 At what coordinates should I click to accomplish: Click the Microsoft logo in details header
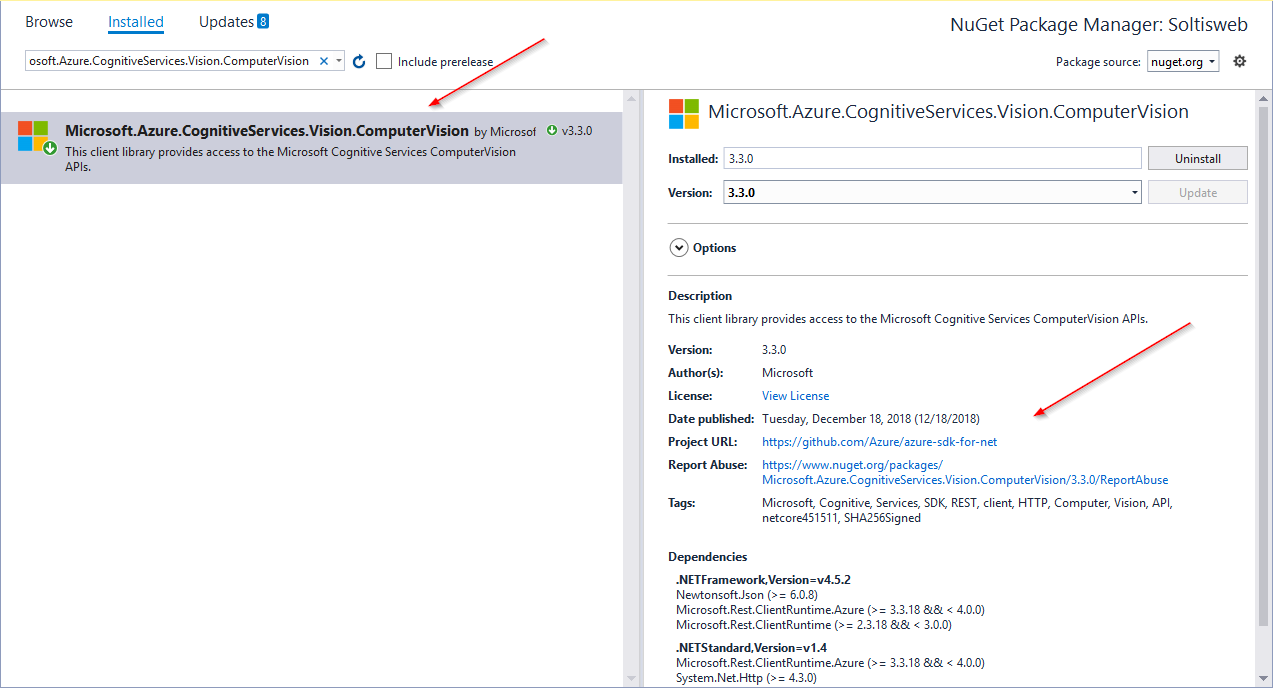684,113
